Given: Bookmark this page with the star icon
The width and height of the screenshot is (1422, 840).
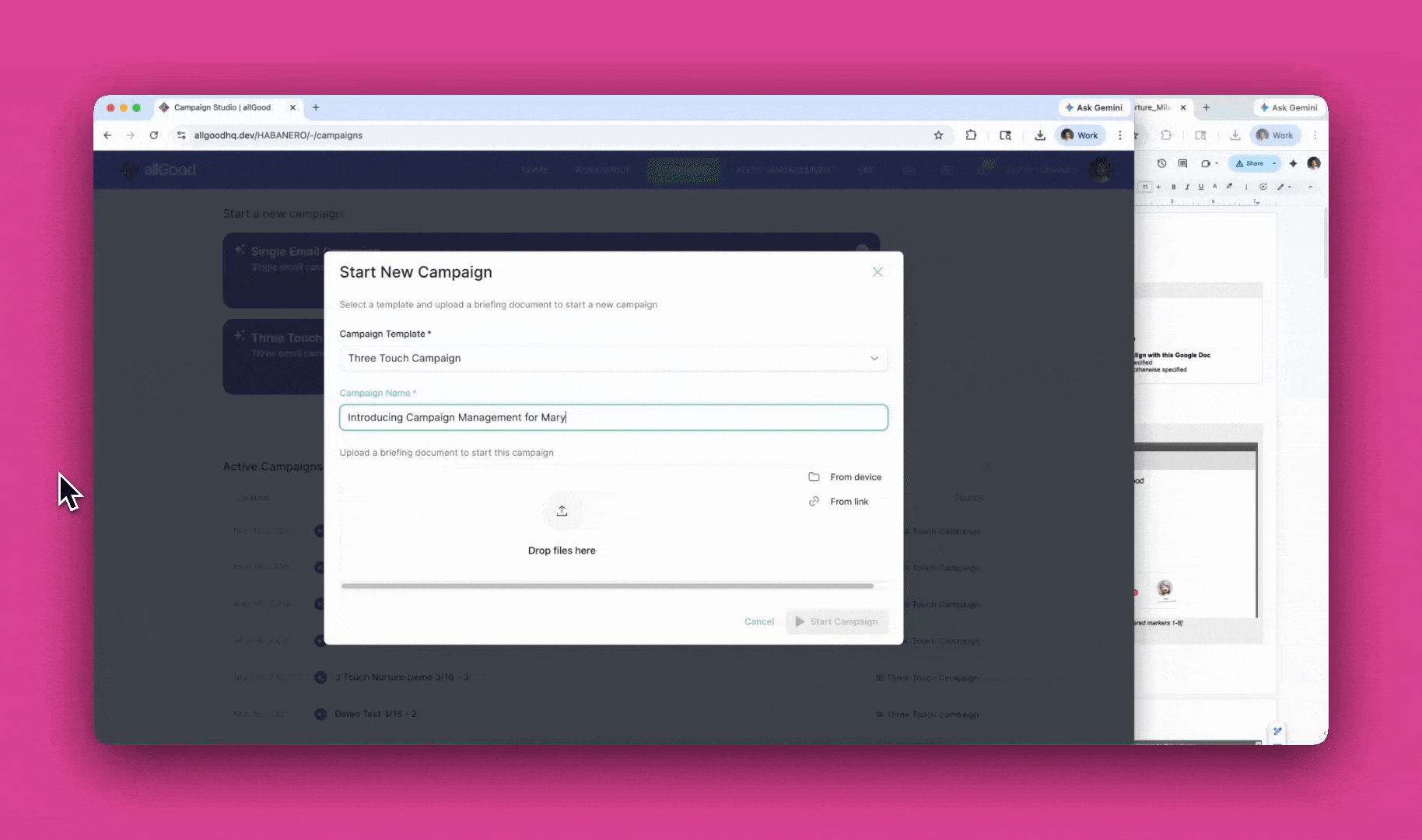Looking at the screenshot, I should click(x=938, y=135).
